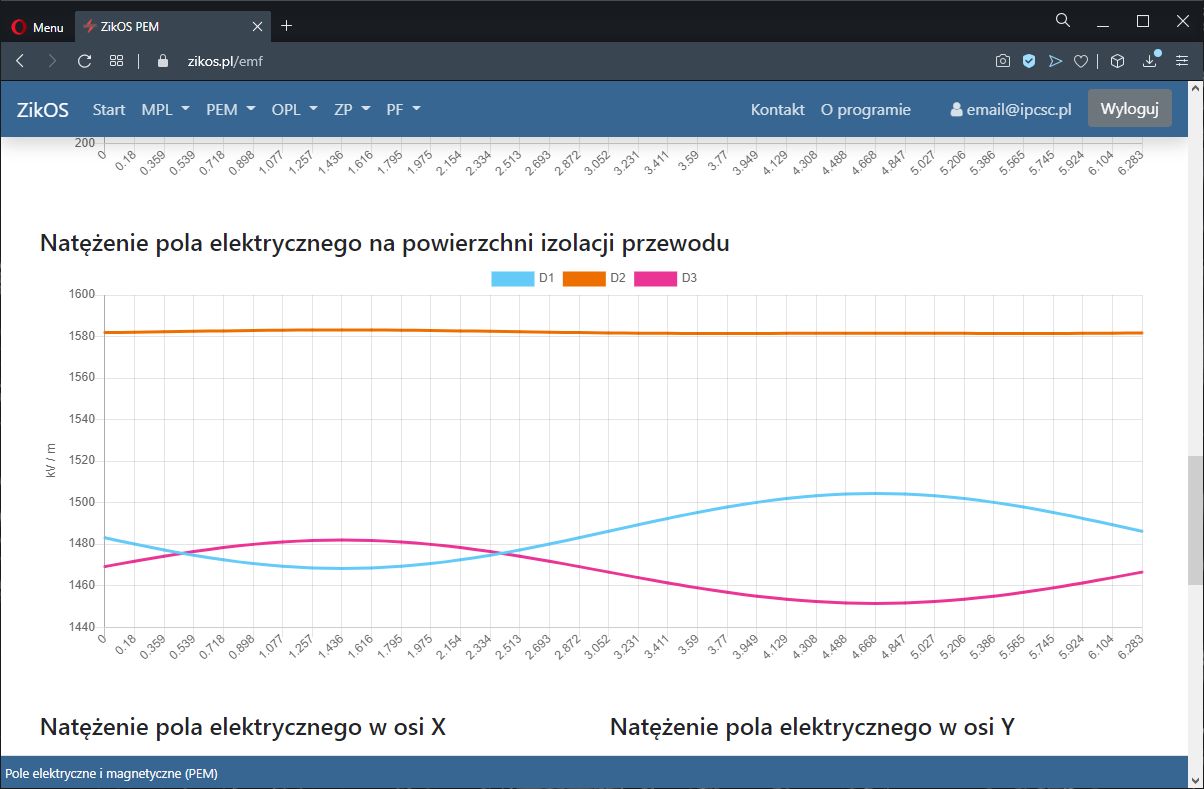Viewport: 1204px width, 789px height.
Task: Add page to bookmarks with heart icon
Action: point(1081,61)
